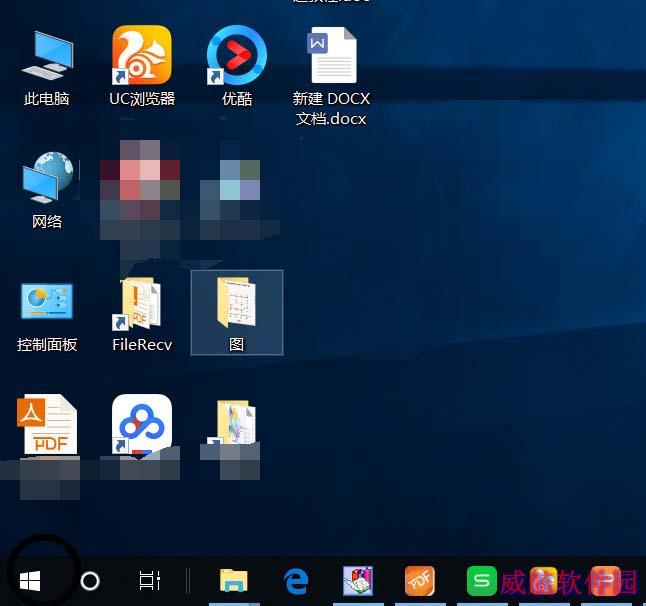Click the highlighted 图 folder
Screen dimensions: 646x606
237,312
